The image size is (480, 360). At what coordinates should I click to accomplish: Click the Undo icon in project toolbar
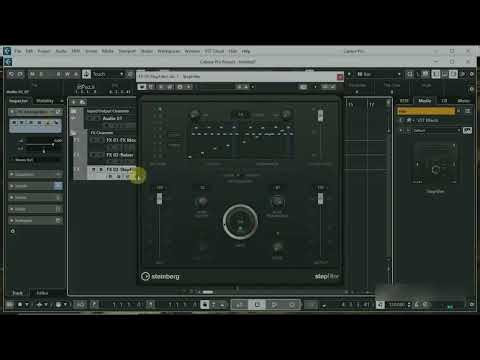pyautogui.click(x=11, y=74)
